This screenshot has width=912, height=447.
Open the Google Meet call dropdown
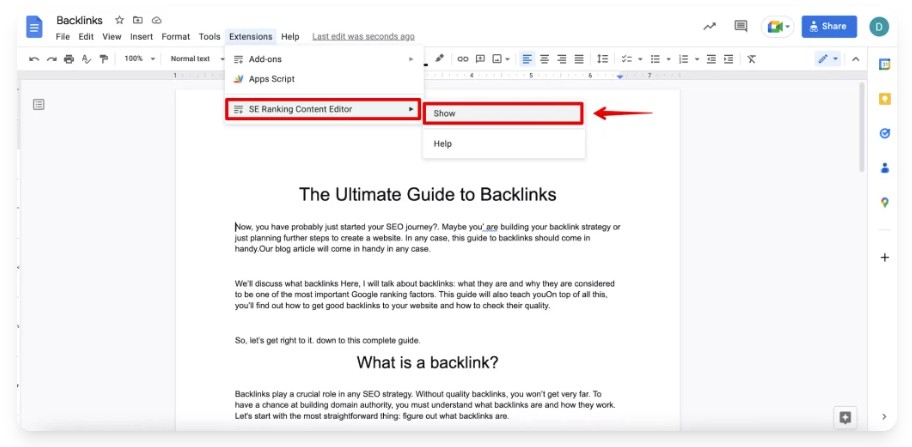click(x=778, y=27)
